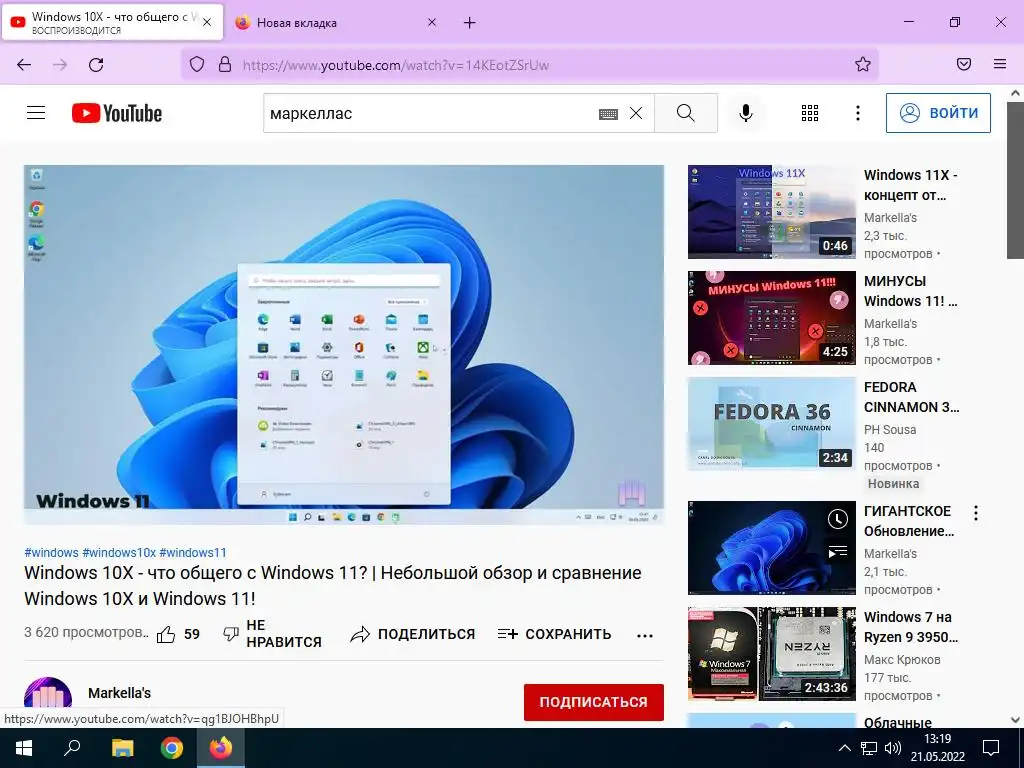Click the main video player
This screenshot has height=768, width=1024.
coord(344,345)
